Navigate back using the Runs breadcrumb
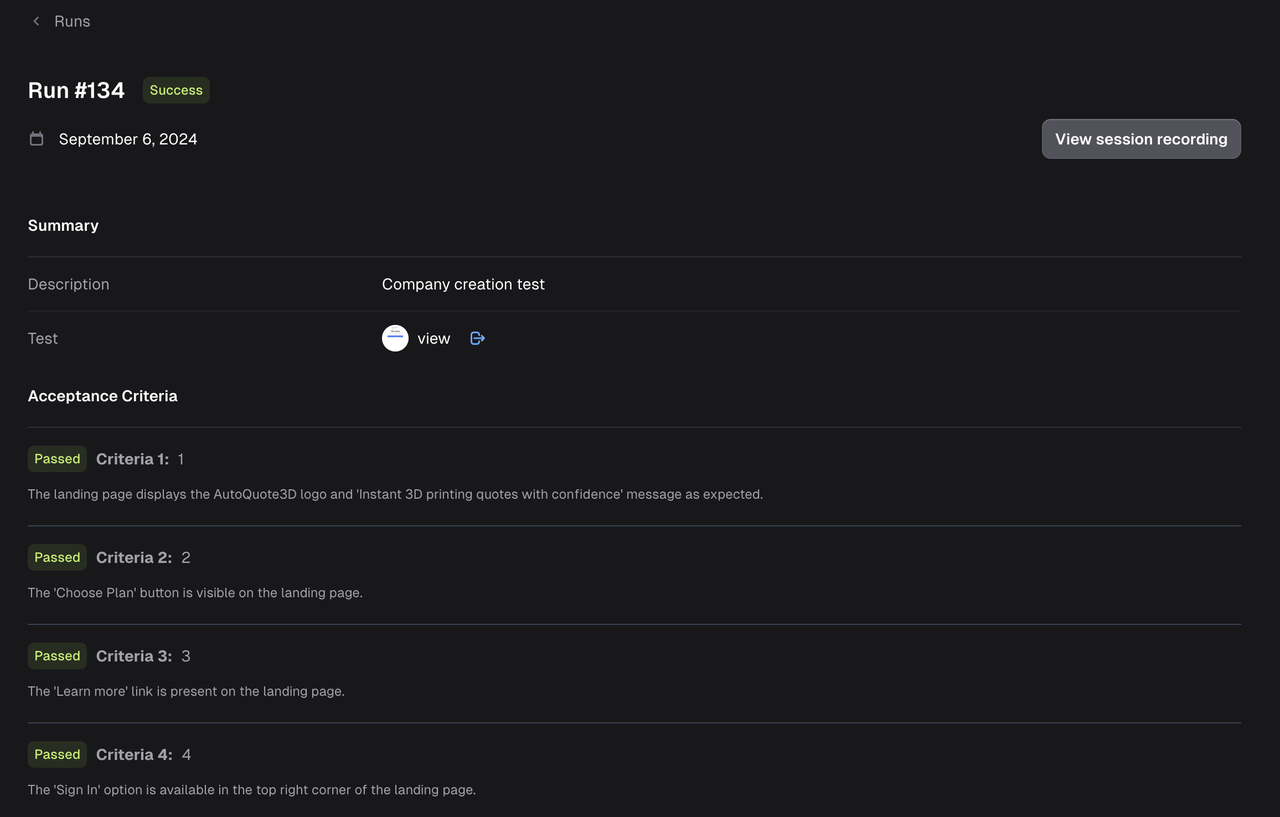Screen dimensions: 1280x817 pyautogui.click(x=71, y=20)
